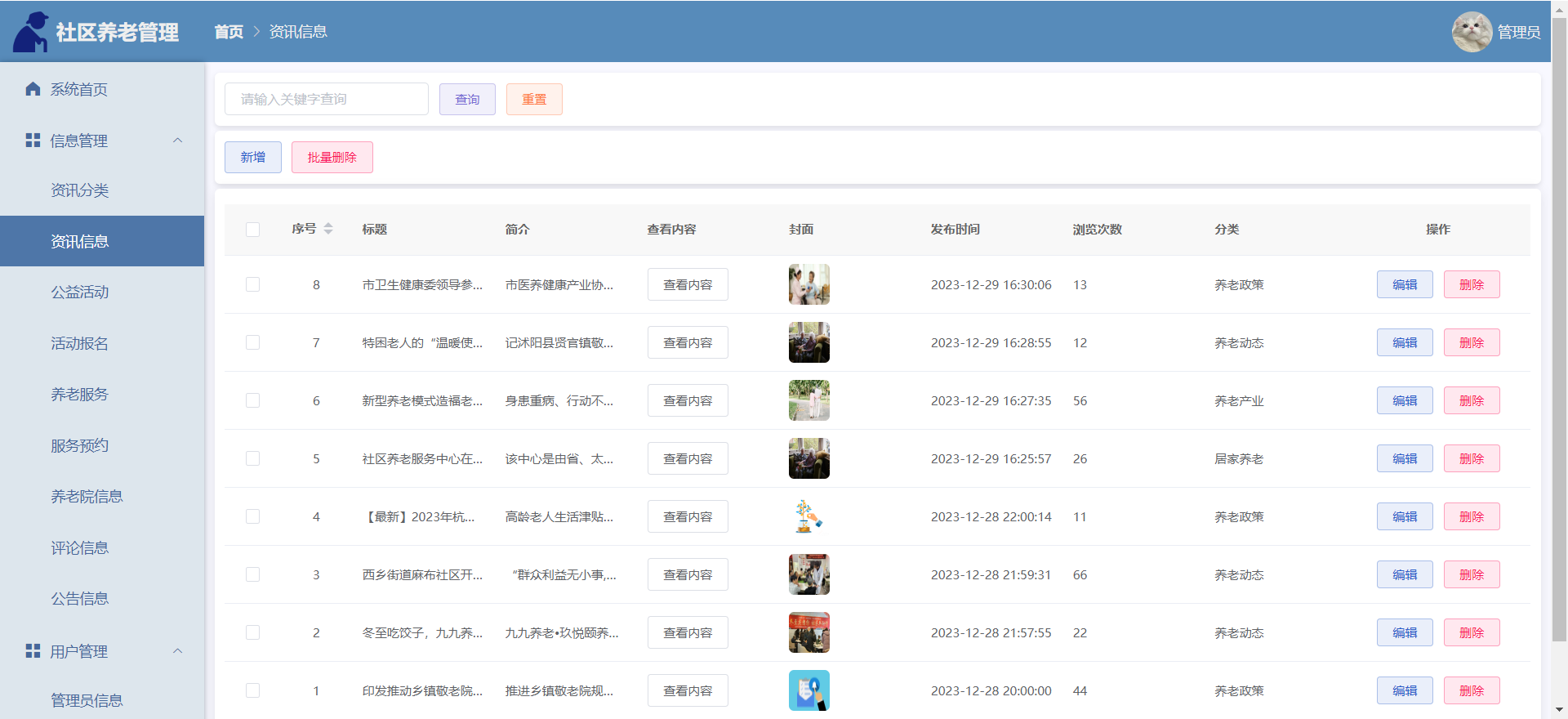Viewport: 1568px width, 719px height.
Task: Click the 查询 search button
Action: tap(467, 99)
